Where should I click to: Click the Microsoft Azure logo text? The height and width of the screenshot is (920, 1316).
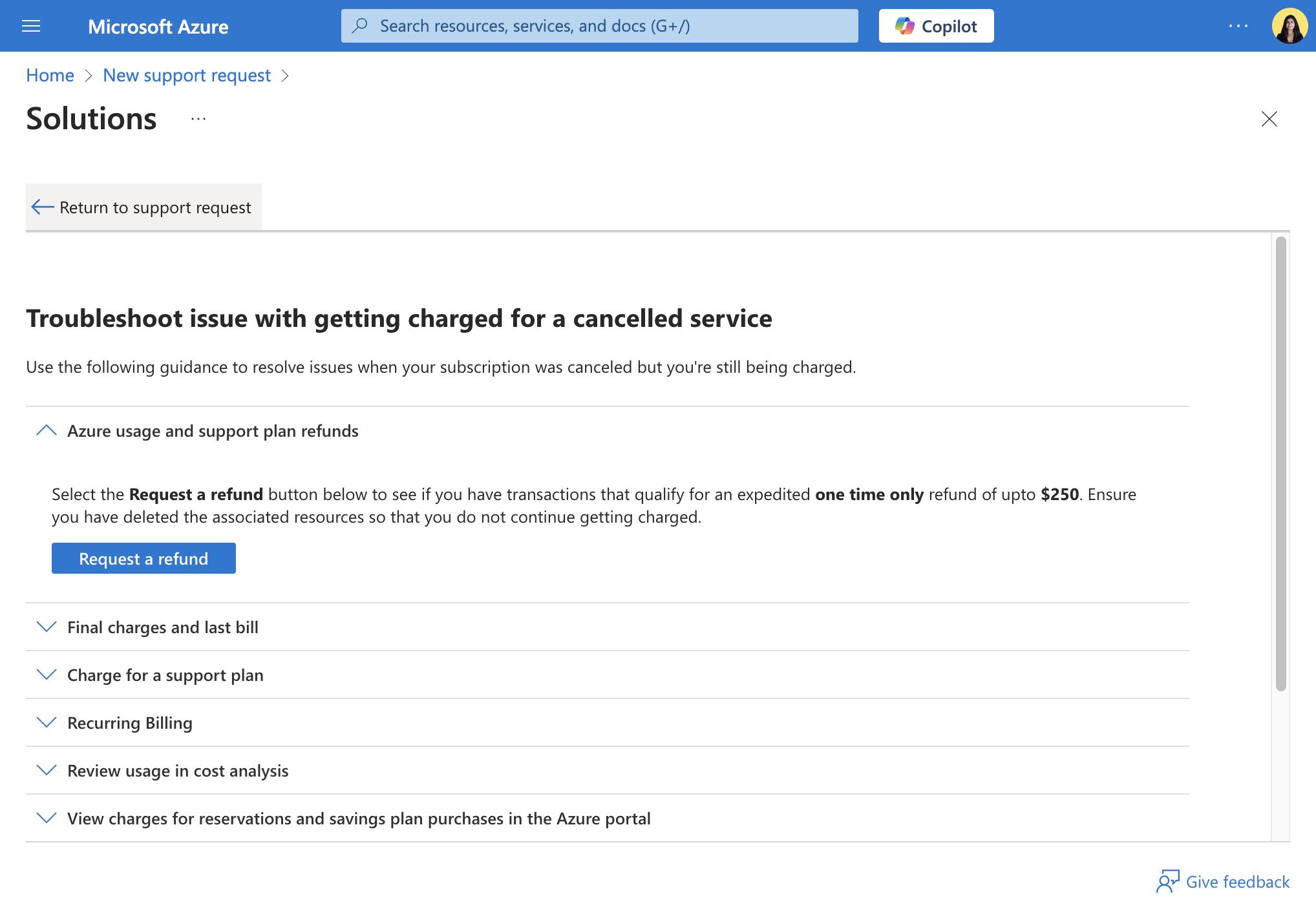pos(158,26)
